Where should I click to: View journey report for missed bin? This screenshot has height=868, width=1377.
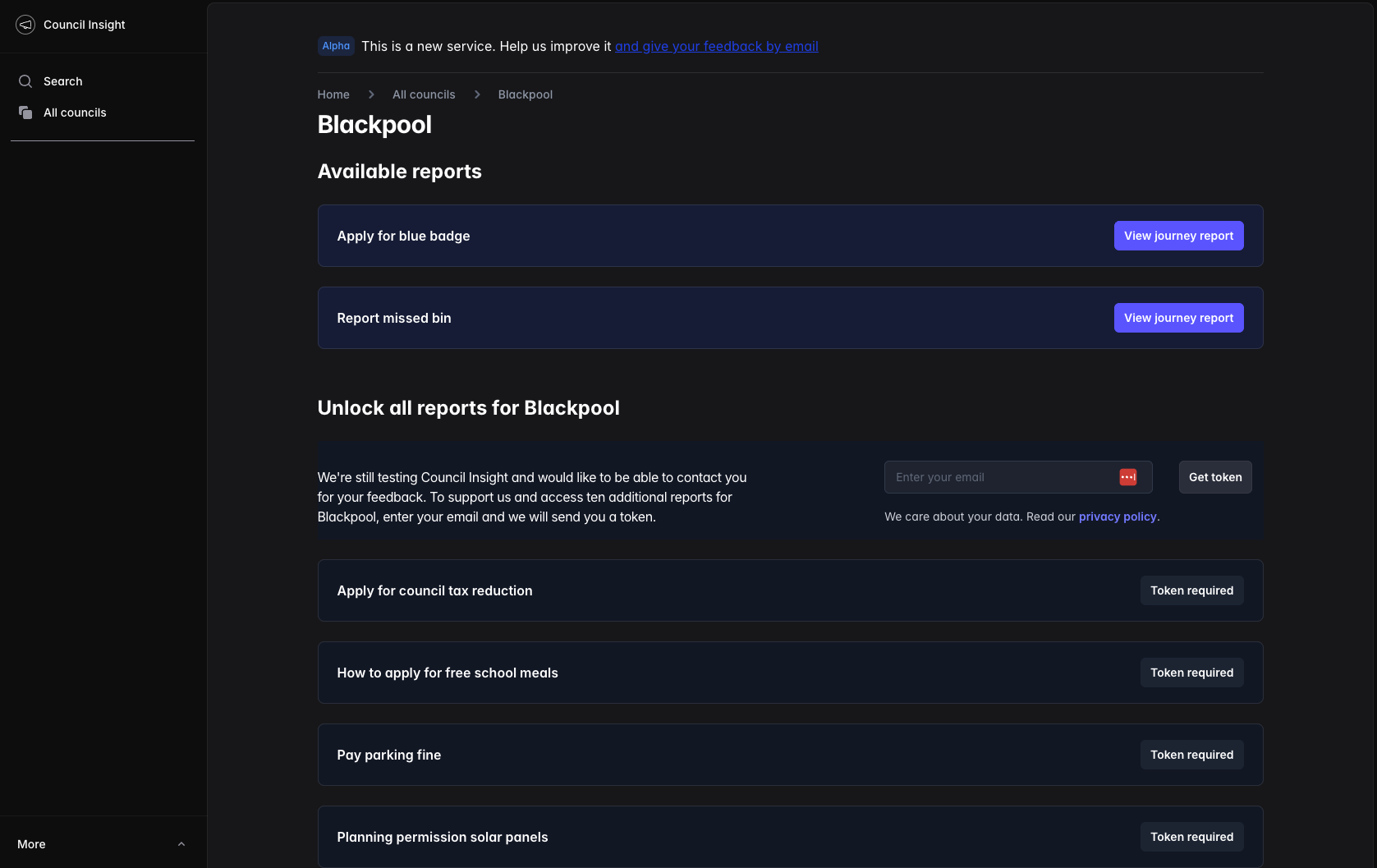(1178, 318)
